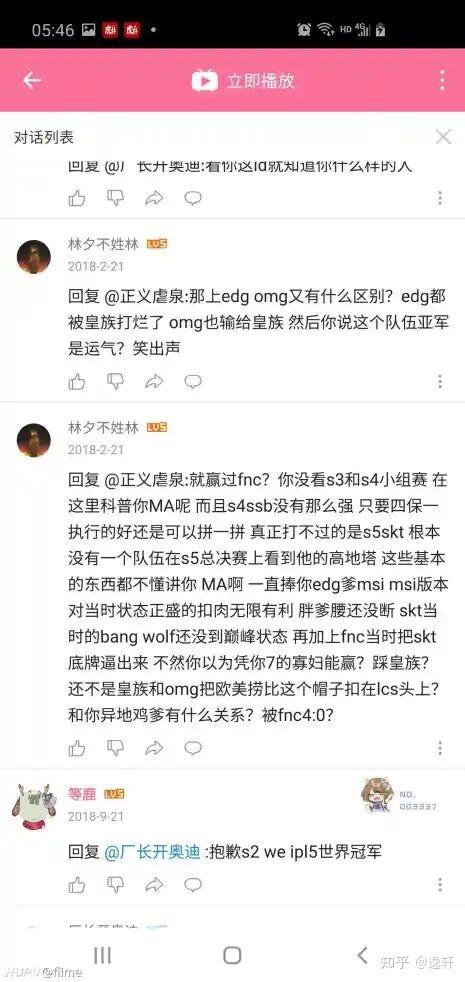Go back with the header arrow
465x982 pixels.
tap(31, 81)
